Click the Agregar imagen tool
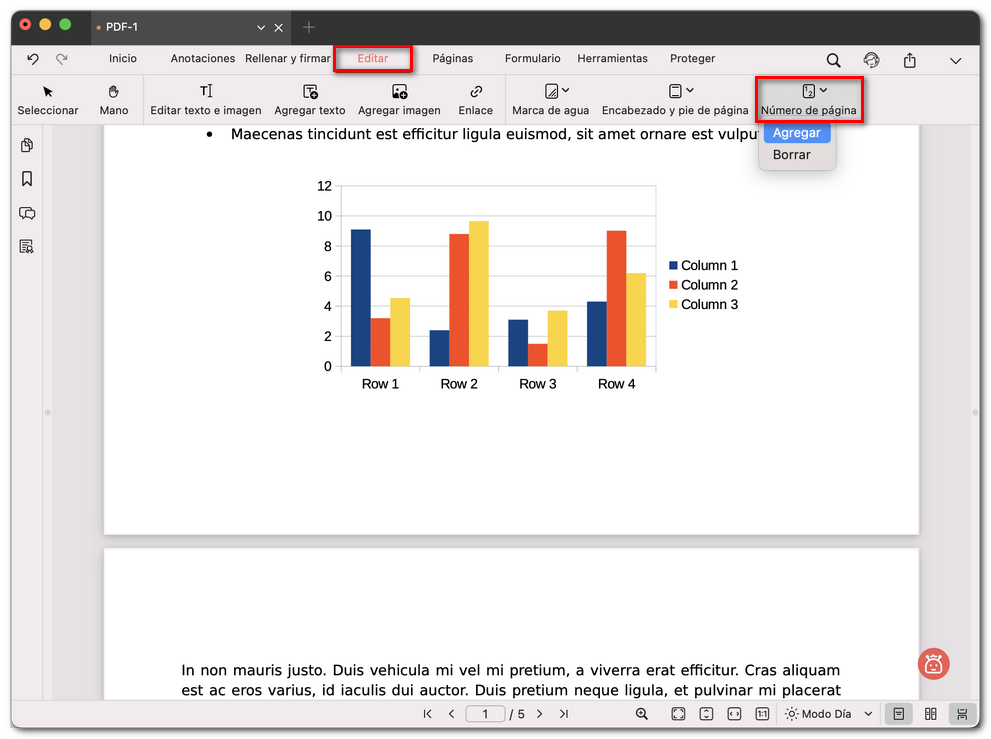 tap(399, 100)
